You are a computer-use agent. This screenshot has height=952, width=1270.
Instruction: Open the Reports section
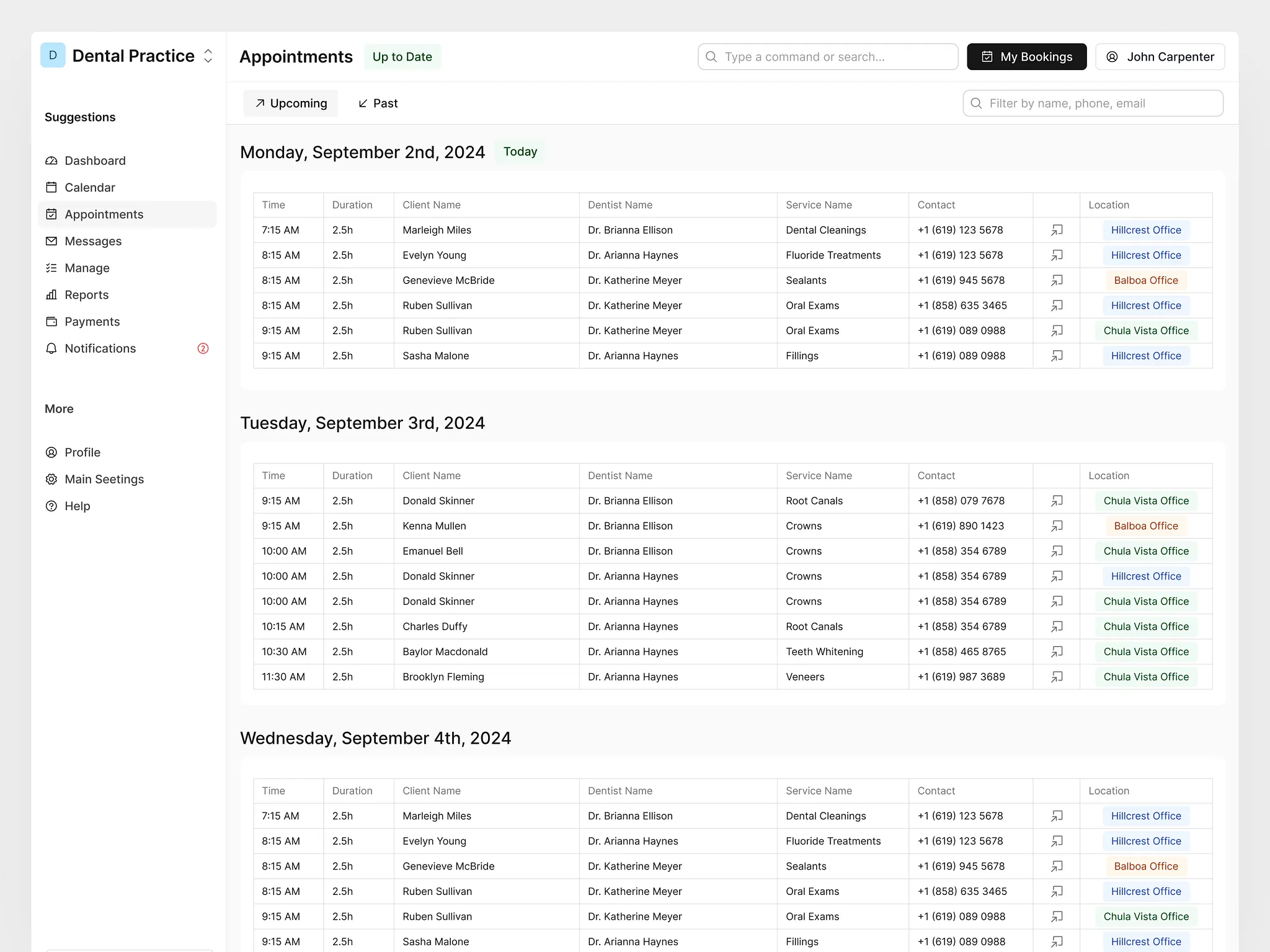(x=86, y=295)
